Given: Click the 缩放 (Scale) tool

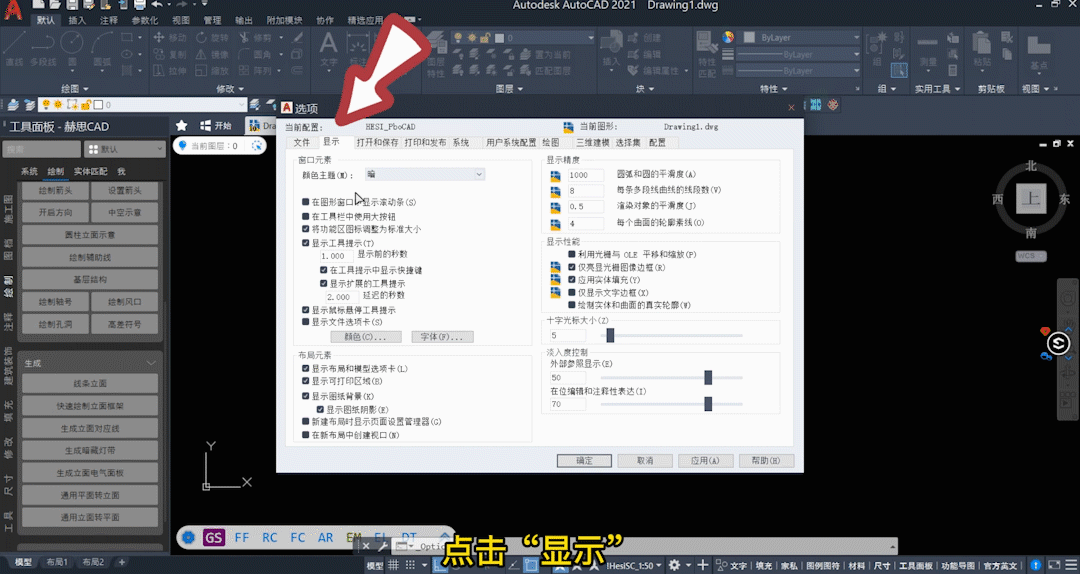Looking at the screenshot, I should point(212,71).
